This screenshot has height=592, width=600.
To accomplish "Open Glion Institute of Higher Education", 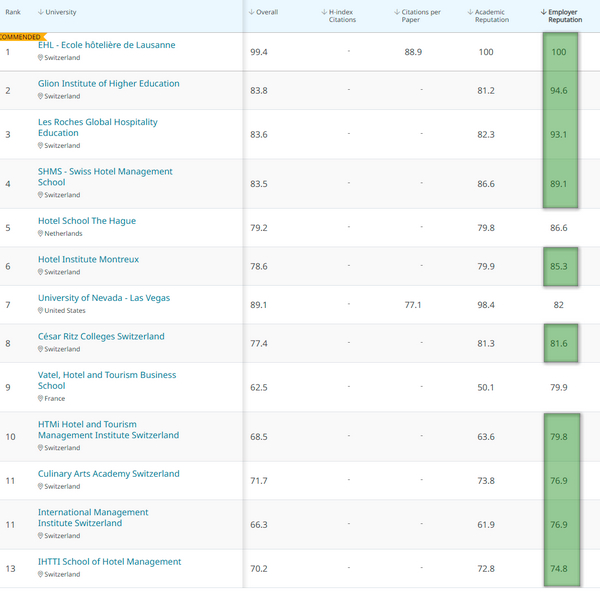I will click(109, 83).
